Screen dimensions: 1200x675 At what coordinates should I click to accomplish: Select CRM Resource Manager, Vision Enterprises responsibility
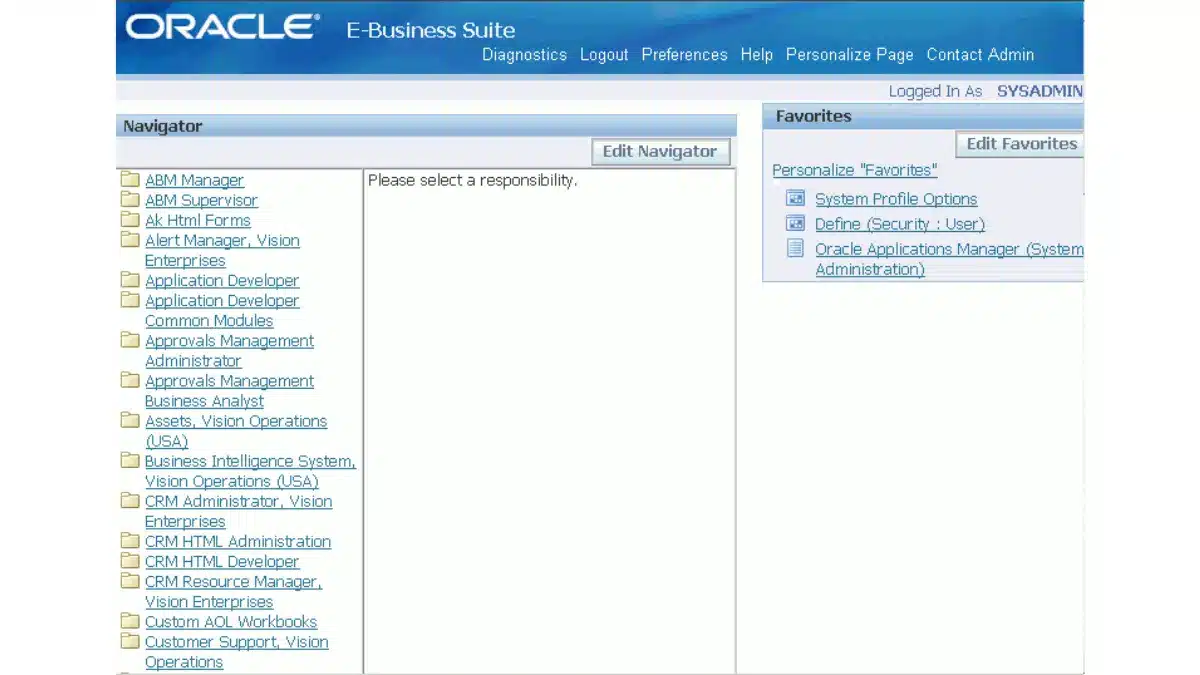pos(233,591)
